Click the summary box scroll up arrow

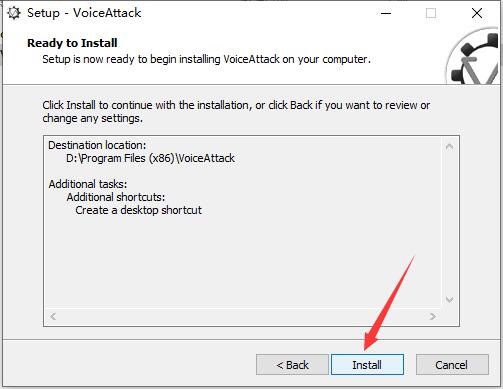449,146
